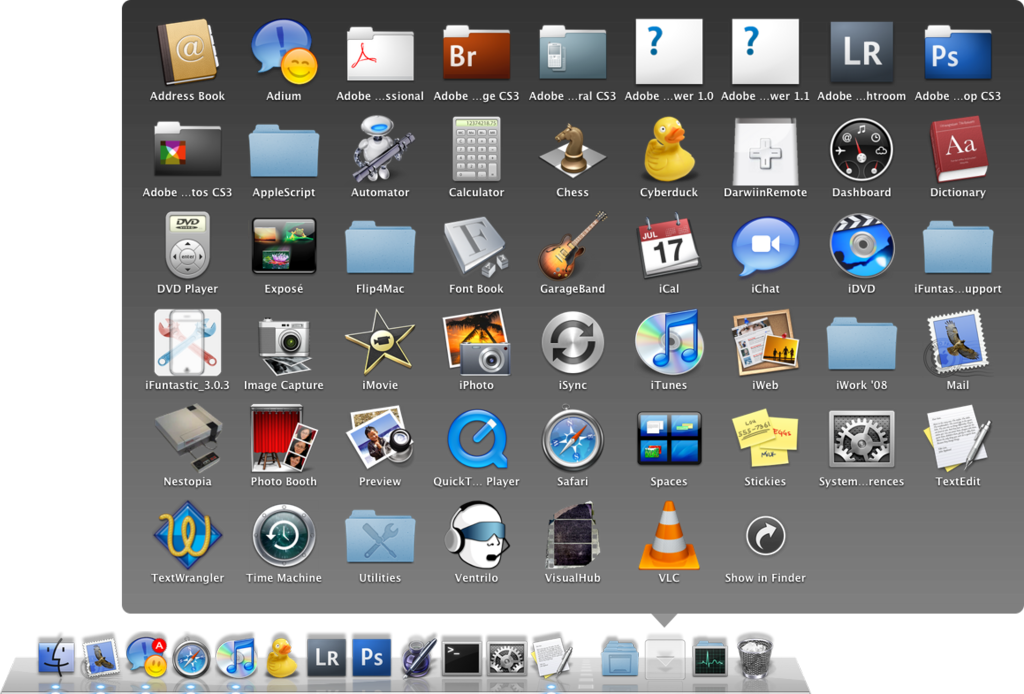Open Adobe Lightroom in the grid

click(861, 52)
